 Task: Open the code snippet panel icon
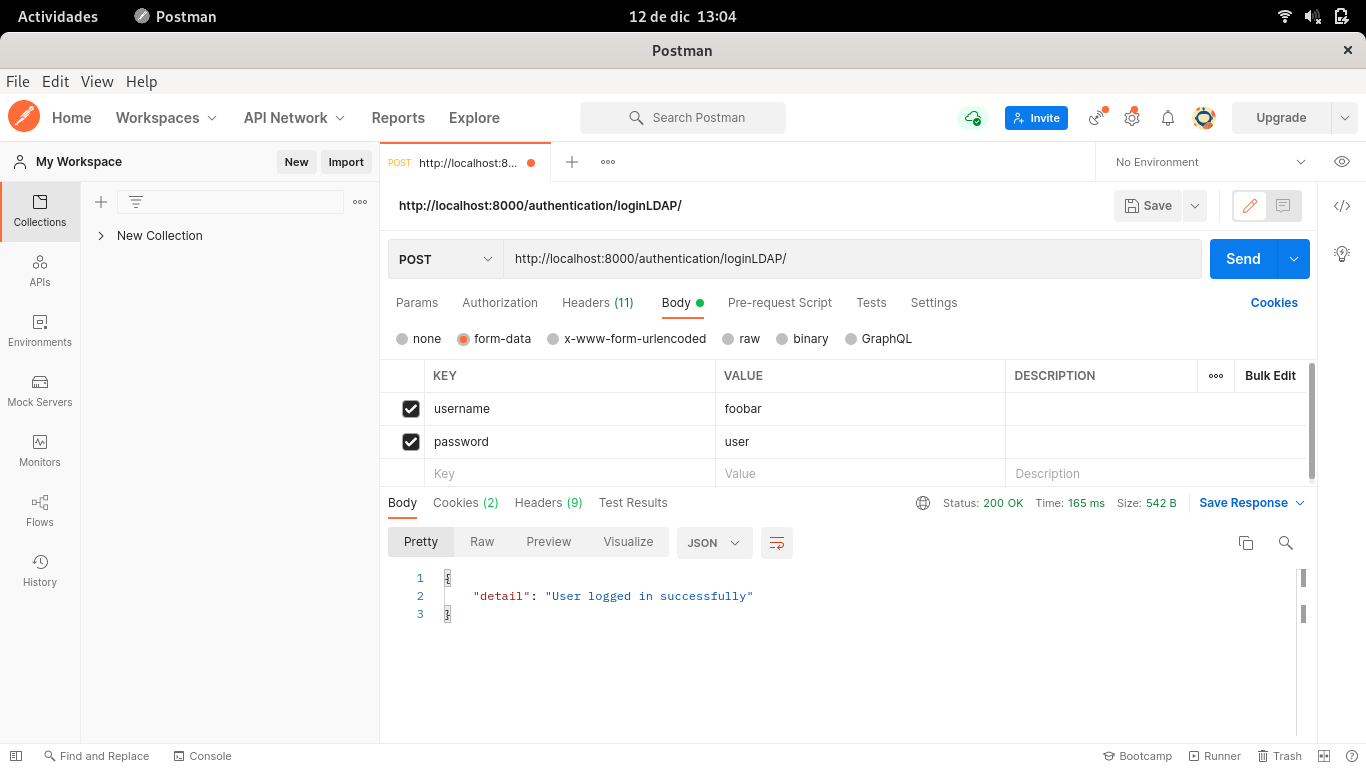coord(1342,206)
